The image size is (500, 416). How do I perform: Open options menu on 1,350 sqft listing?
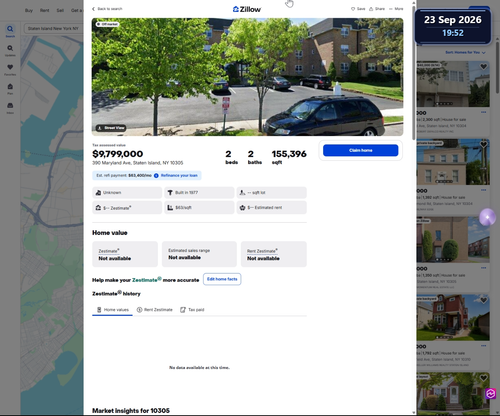[x=483, y=268]
